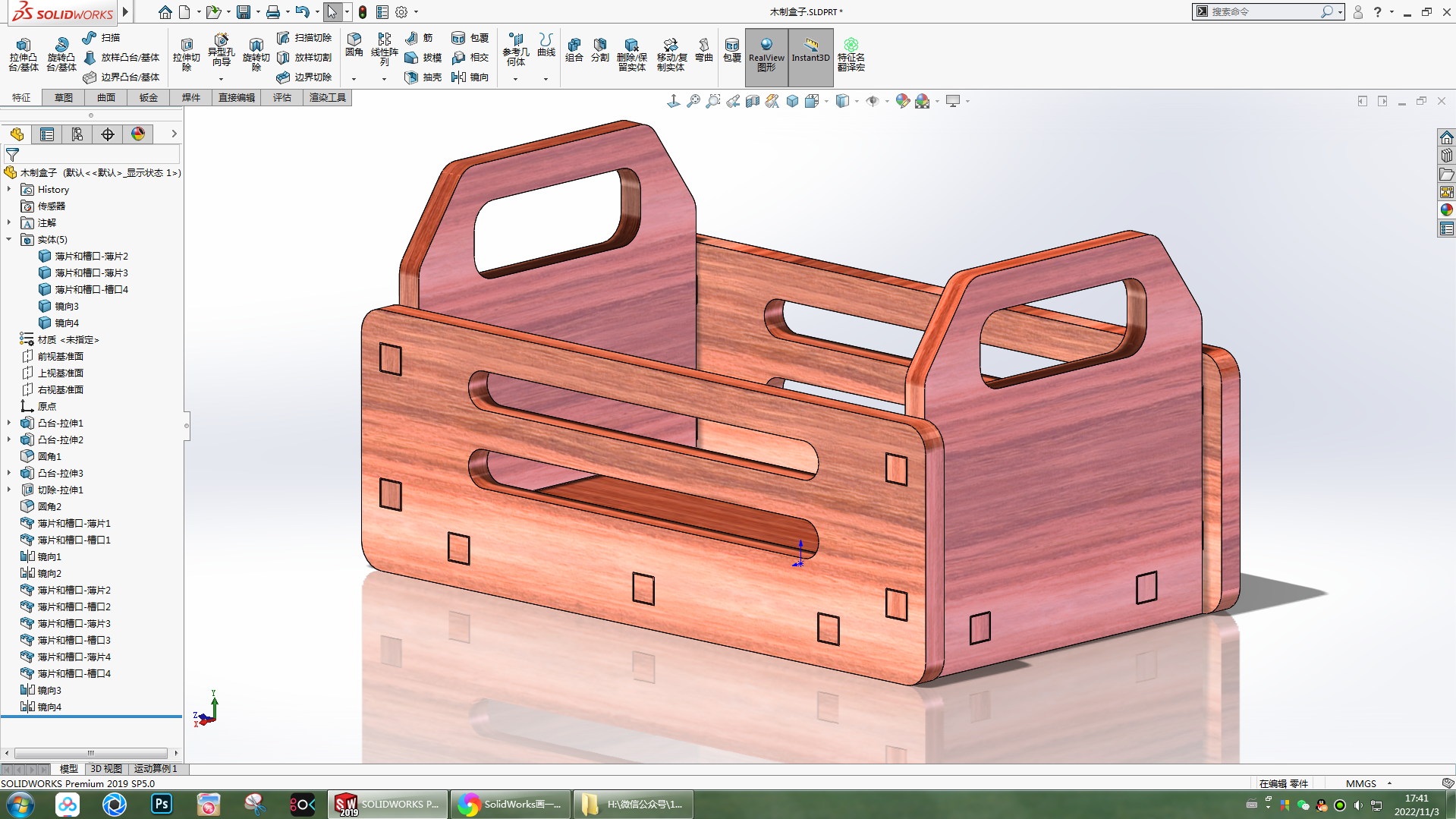Click the 抽壳 shell tool
This screenshot has height=819, width=1456.
tap(423, 77)
